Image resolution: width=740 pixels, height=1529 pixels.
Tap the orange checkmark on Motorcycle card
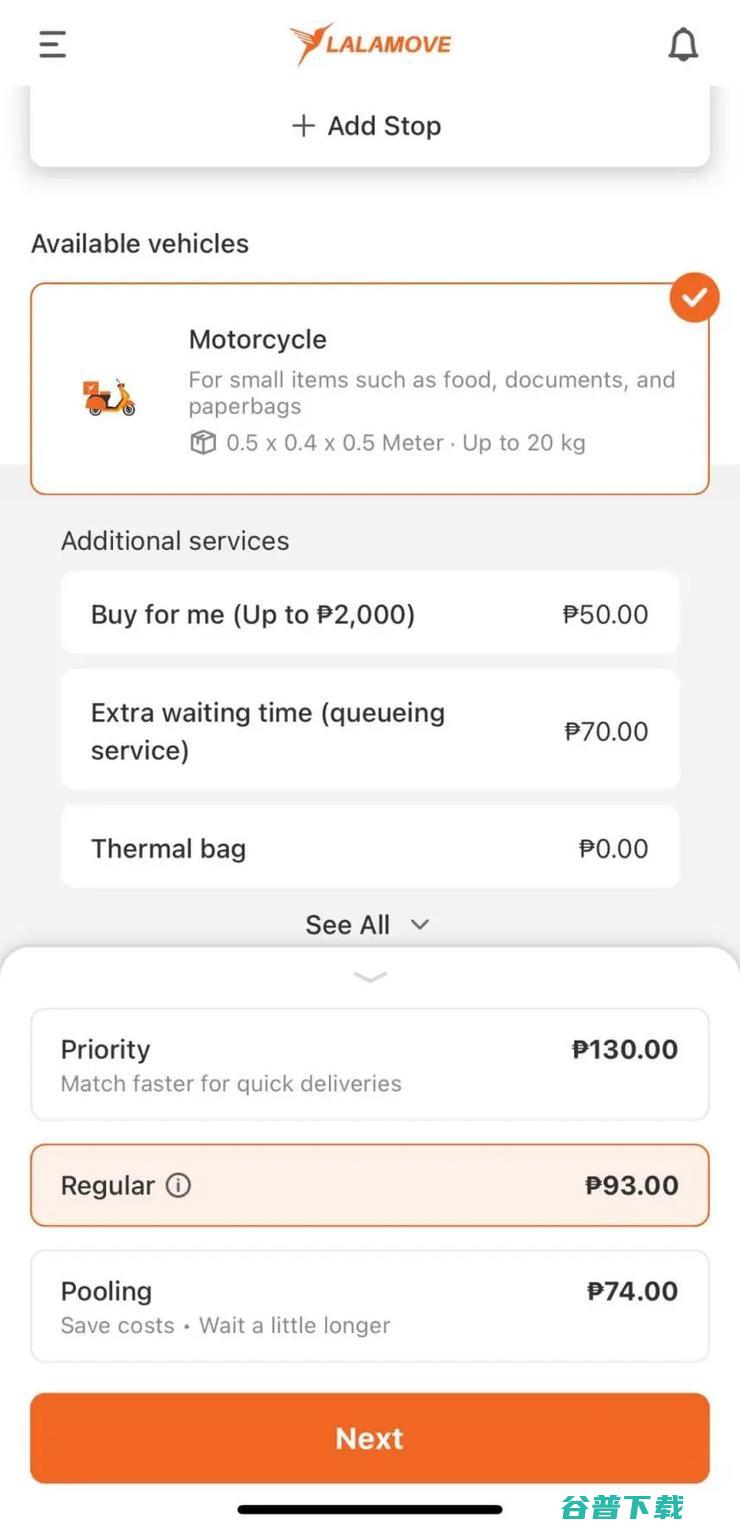695,297
